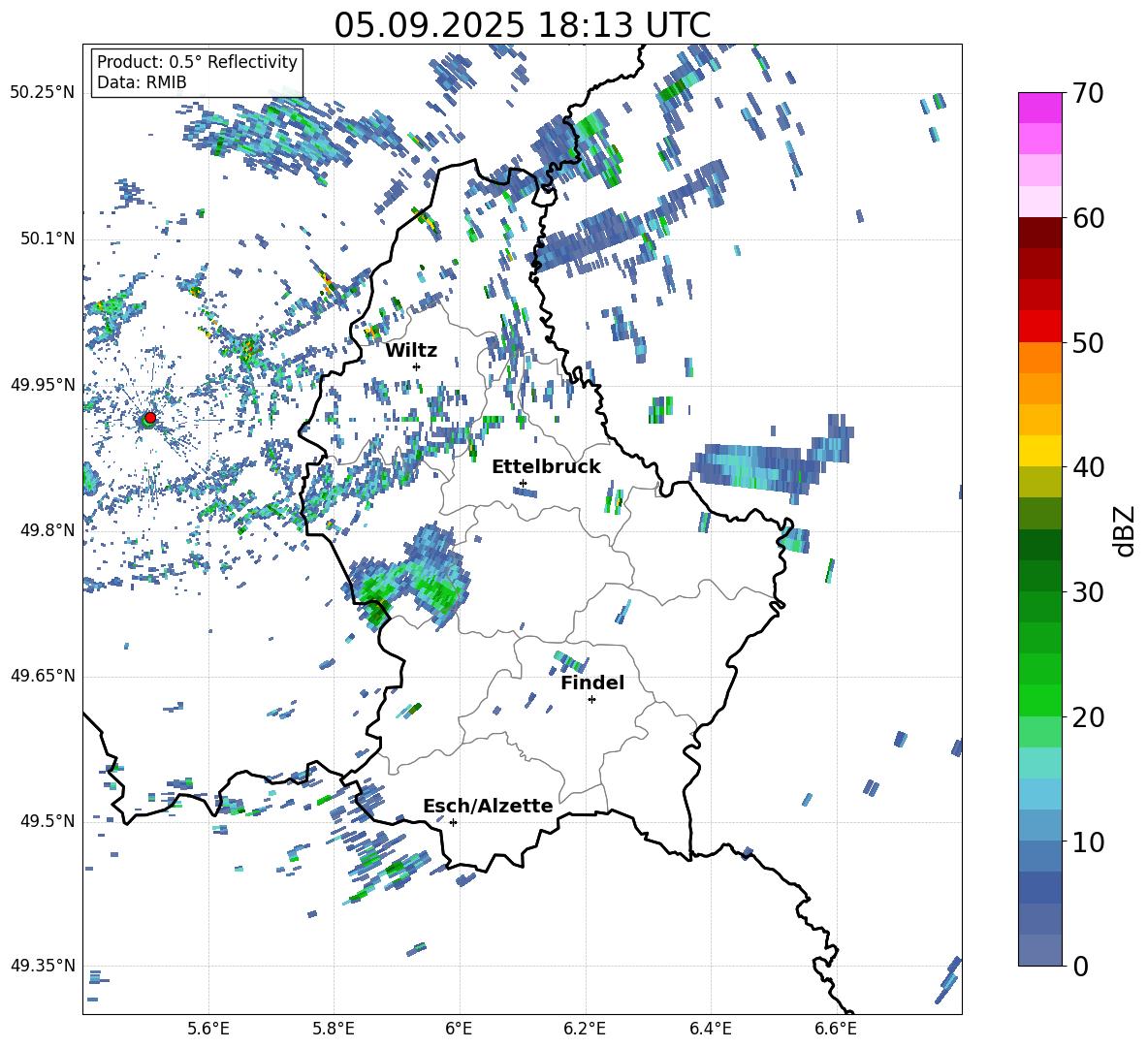Click the Esch/Alzette city label

coord(488,806)
